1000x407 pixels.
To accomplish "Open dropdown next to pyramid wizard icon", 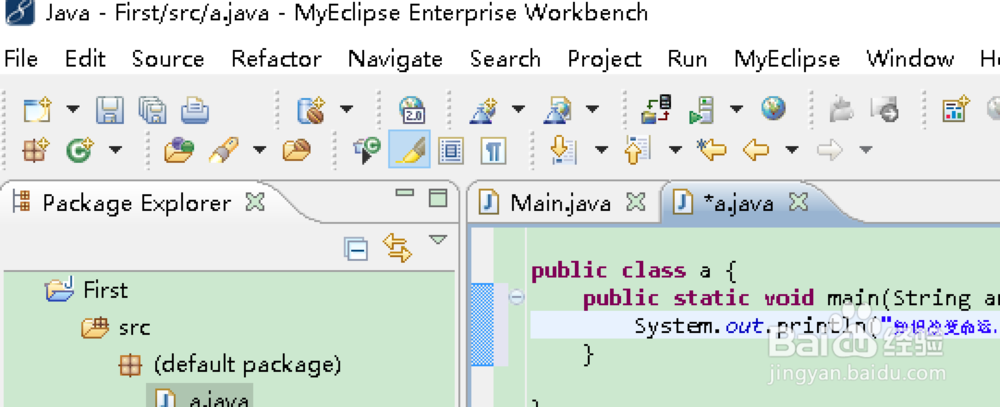I will 518,109.
